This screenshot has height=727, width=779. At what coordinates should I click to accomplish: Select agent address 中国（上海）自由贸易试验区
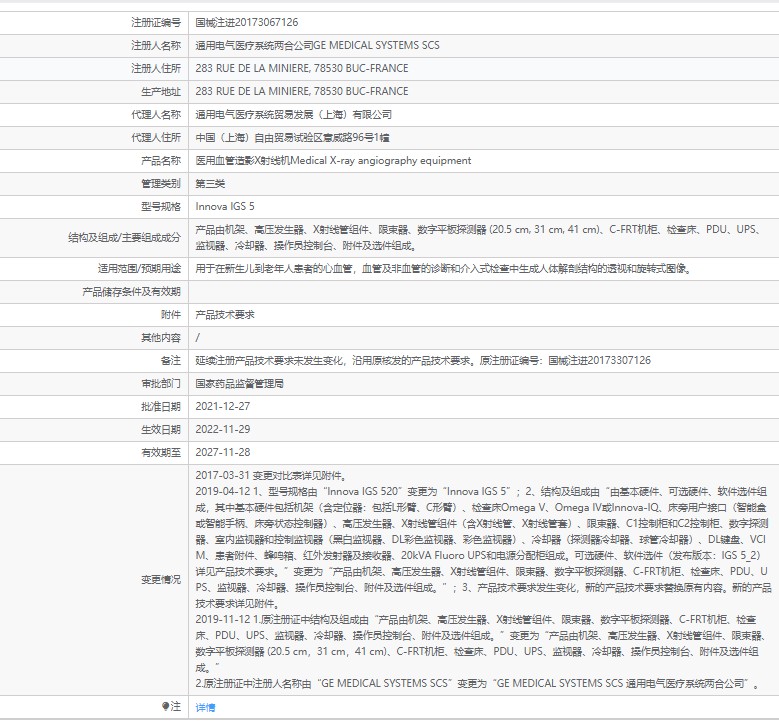coord(258,138)
